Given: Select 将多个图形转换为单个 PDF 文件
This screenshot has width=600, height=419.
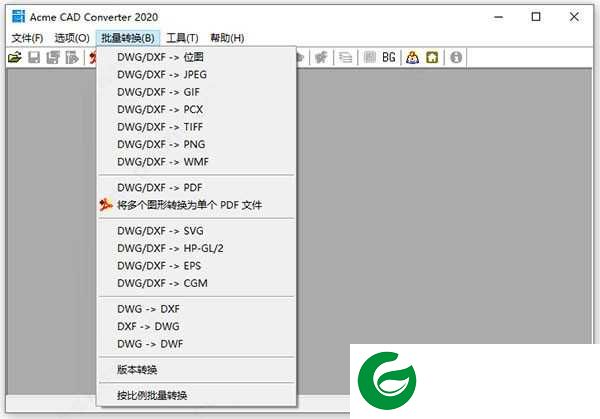Looking at the screenshot, I should [x=197, y=205].
